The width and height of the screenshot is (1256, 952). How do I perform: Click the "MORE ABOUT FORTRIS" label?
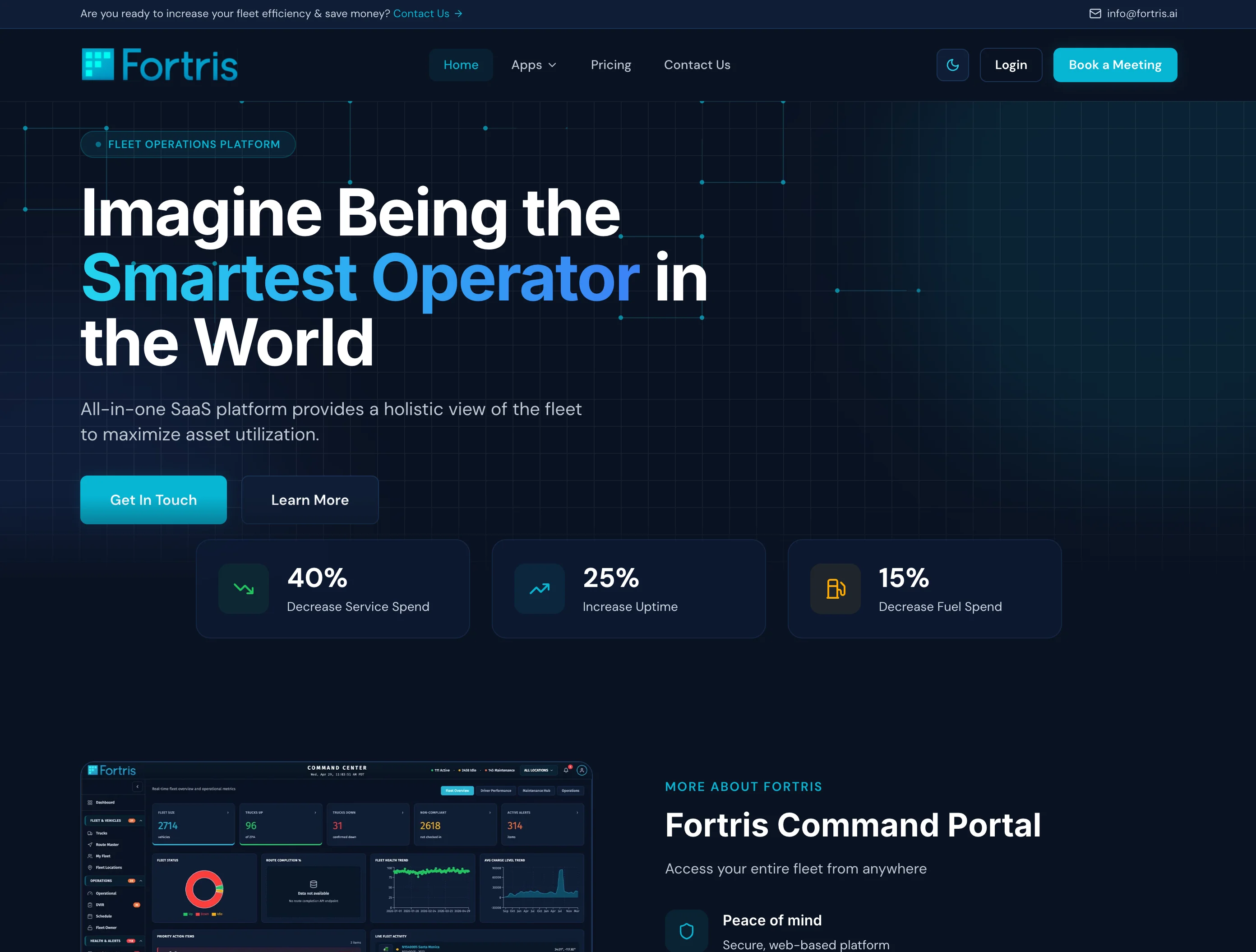coord(743,787)
